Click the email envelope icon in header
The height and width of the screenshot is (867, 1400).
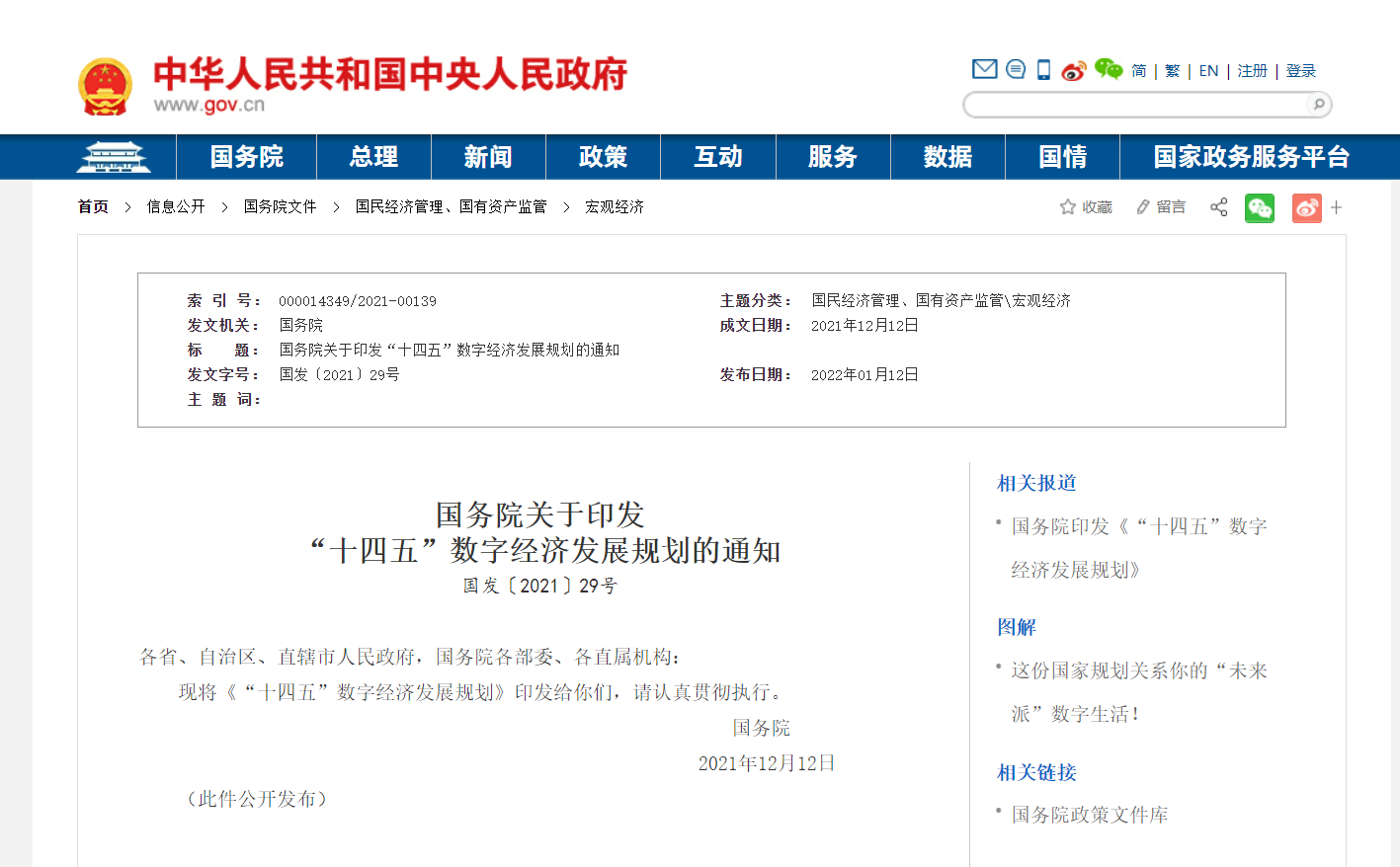click(x=984, y=69)
